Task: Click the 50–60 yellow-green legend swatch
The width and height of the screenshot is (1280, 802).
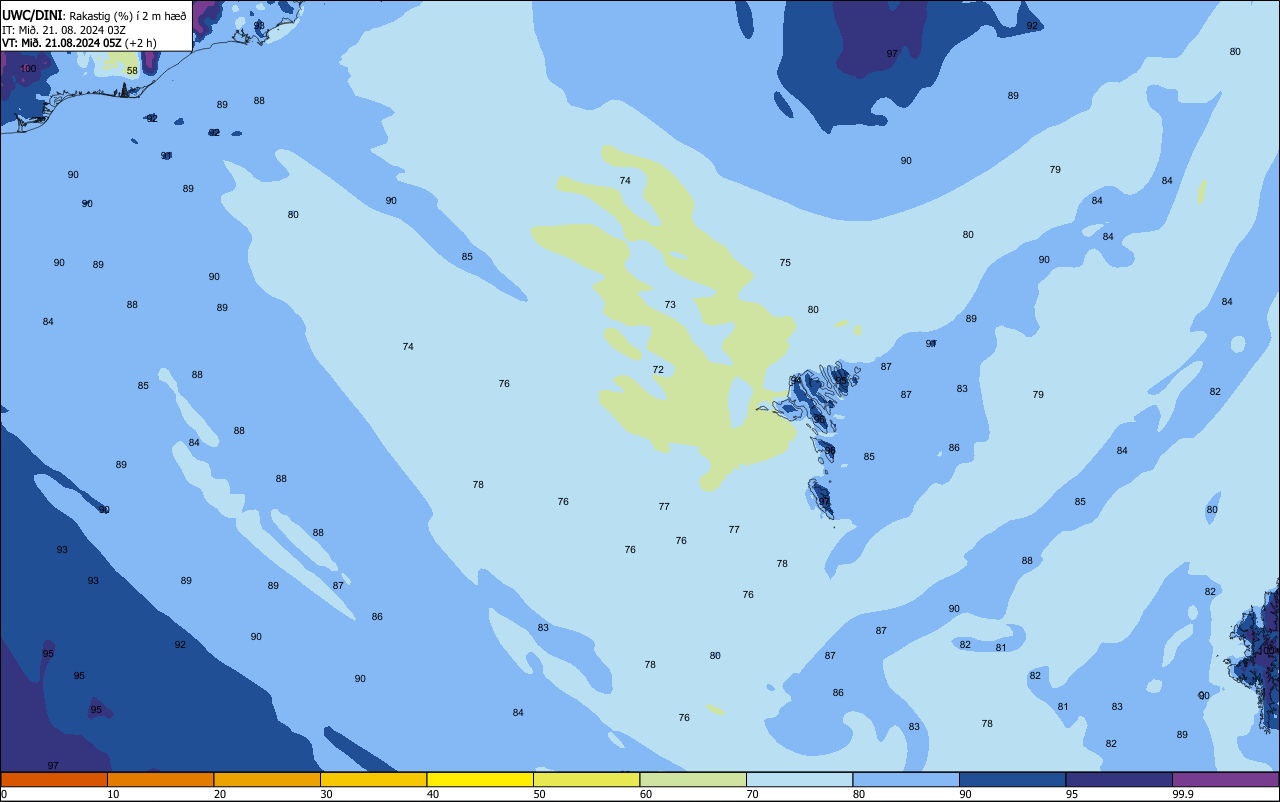Action: [x=586, y=779]
